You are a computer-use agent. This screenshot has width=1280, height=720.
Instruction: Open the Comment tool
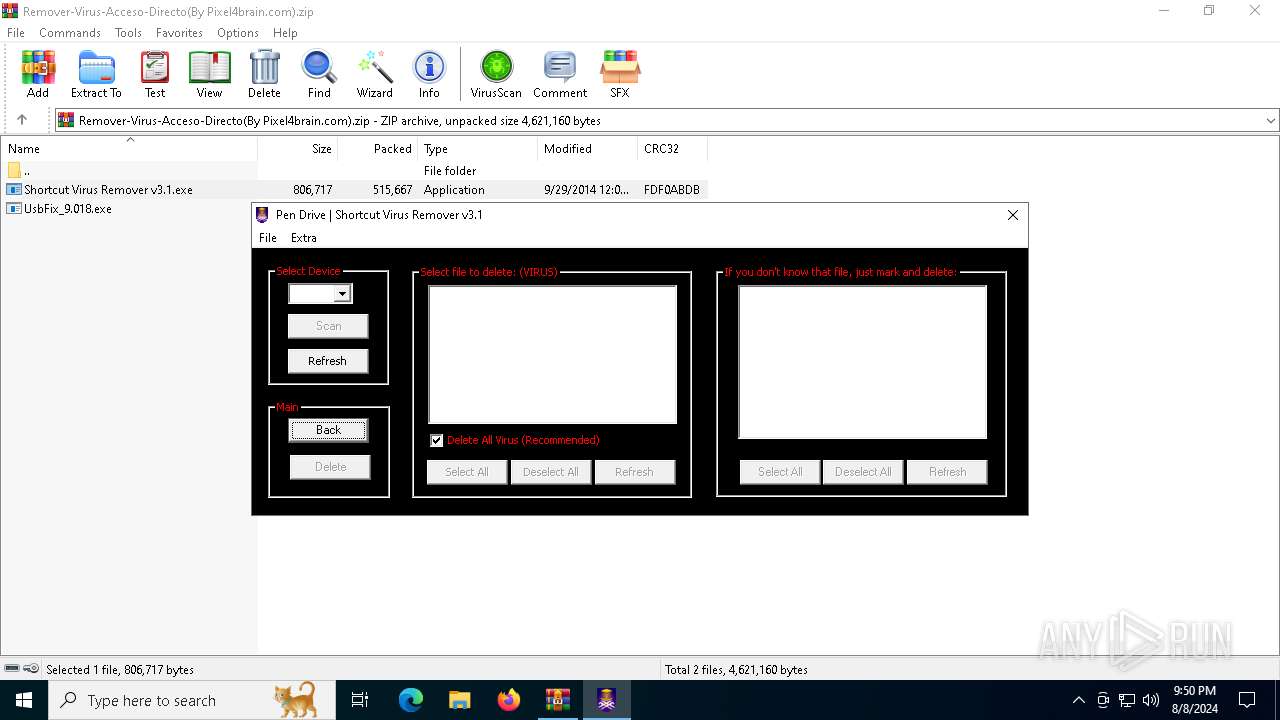[560, 75]
